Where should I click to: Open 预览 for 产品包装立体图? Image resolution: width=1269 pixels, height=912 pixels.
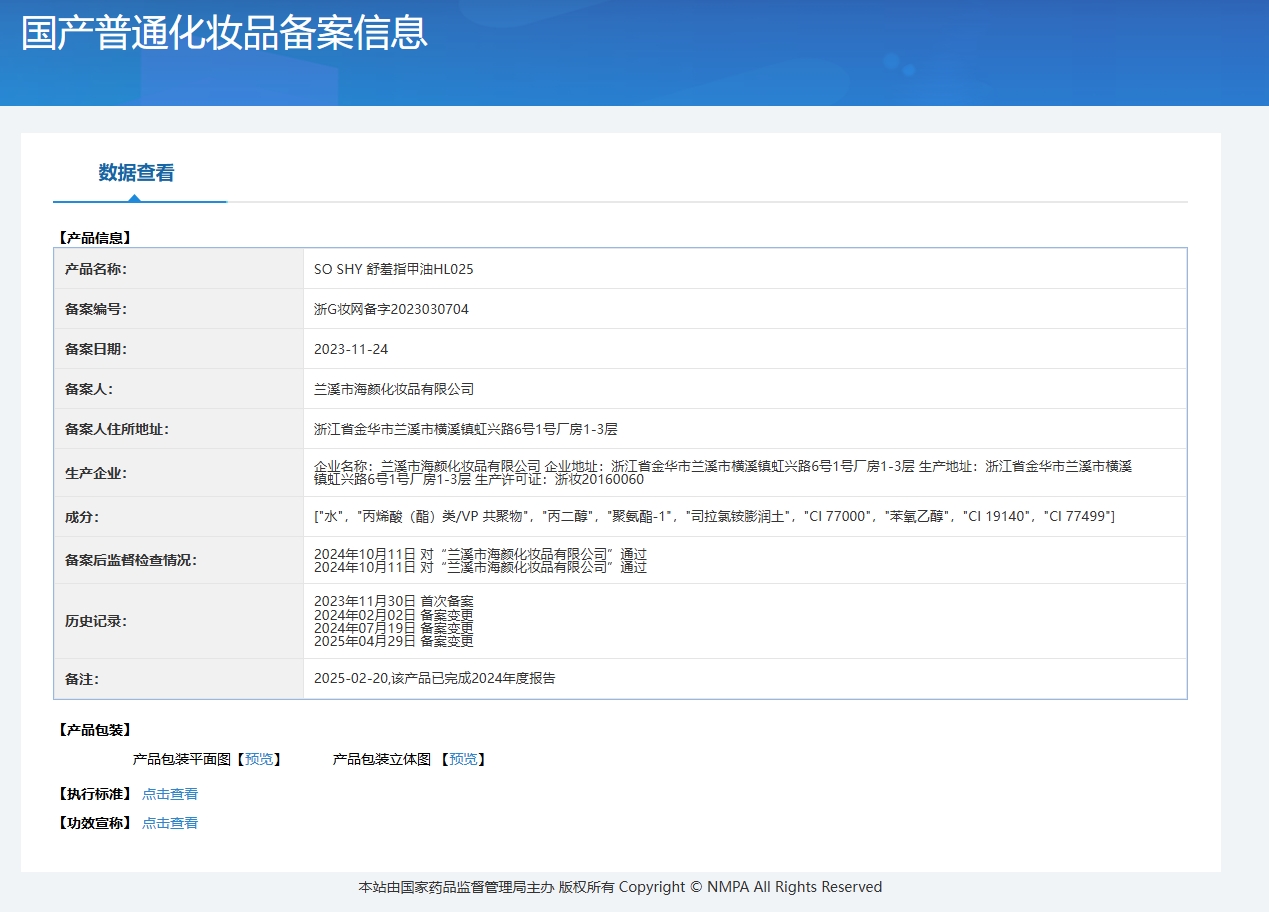pos(463,759)
